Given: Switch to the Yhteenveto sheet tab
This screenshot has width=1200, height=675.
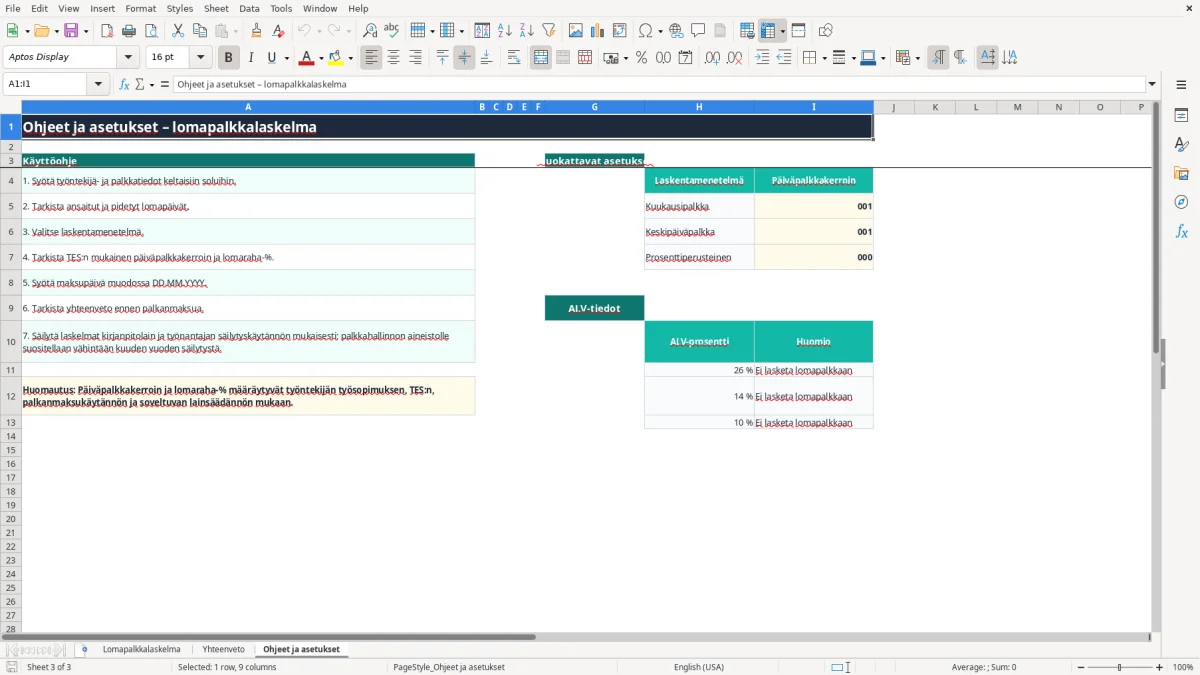Looking at the screenshot, I should [x=223, y=649].
